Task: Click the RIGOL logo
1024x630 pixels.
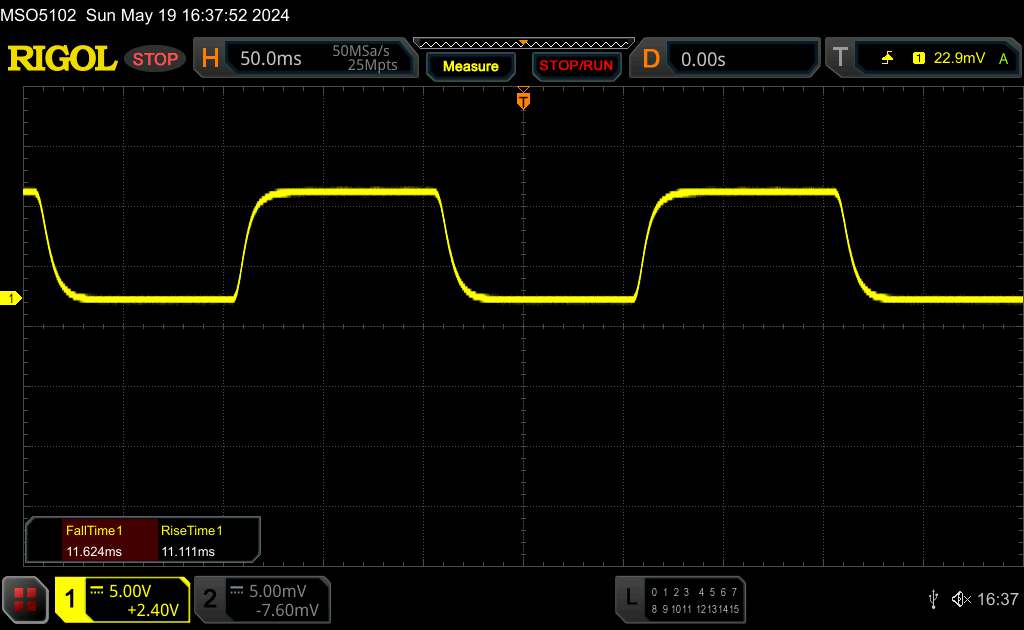Action: click(62, 59)
